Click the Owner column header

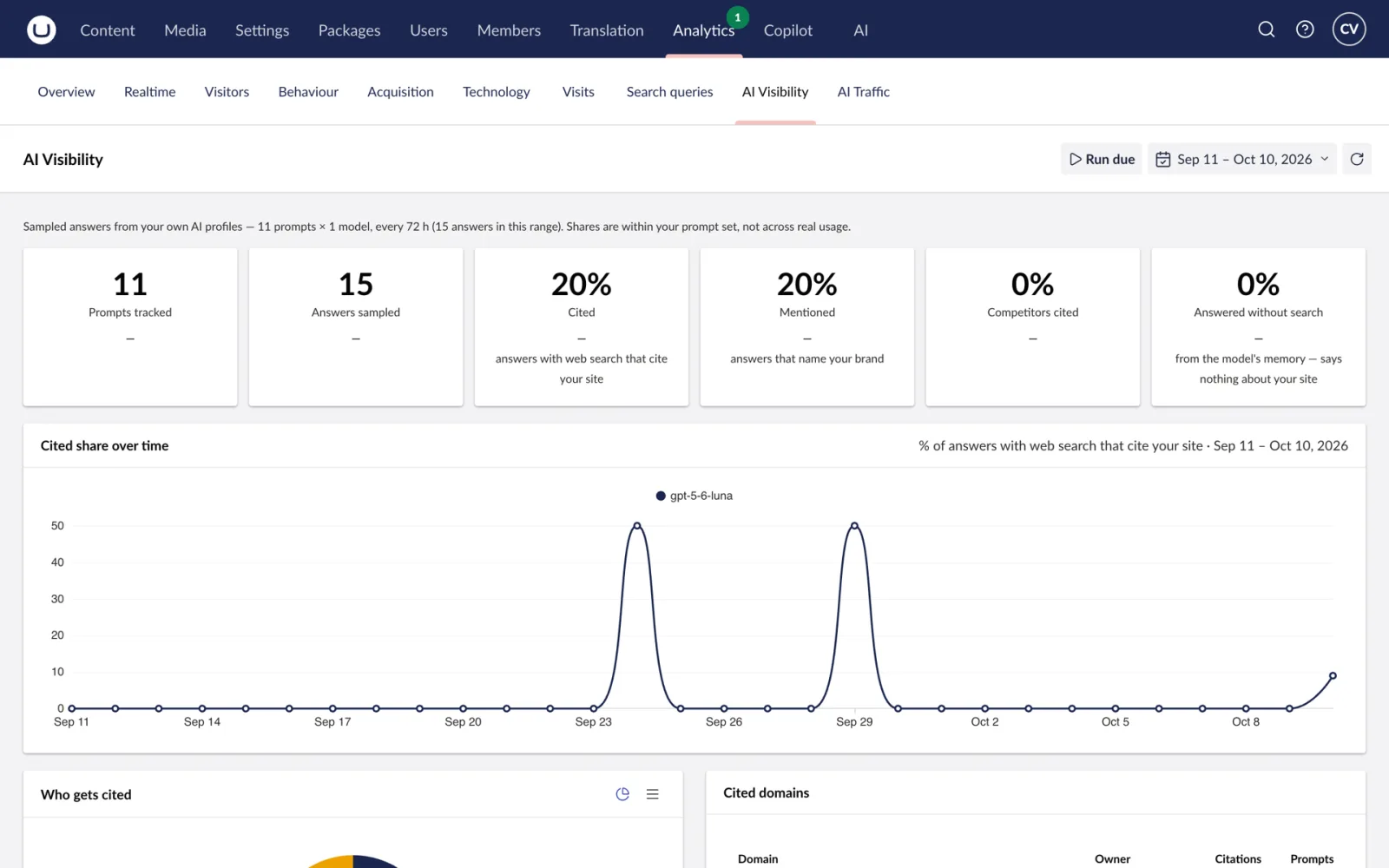[x=1112, y=858]
